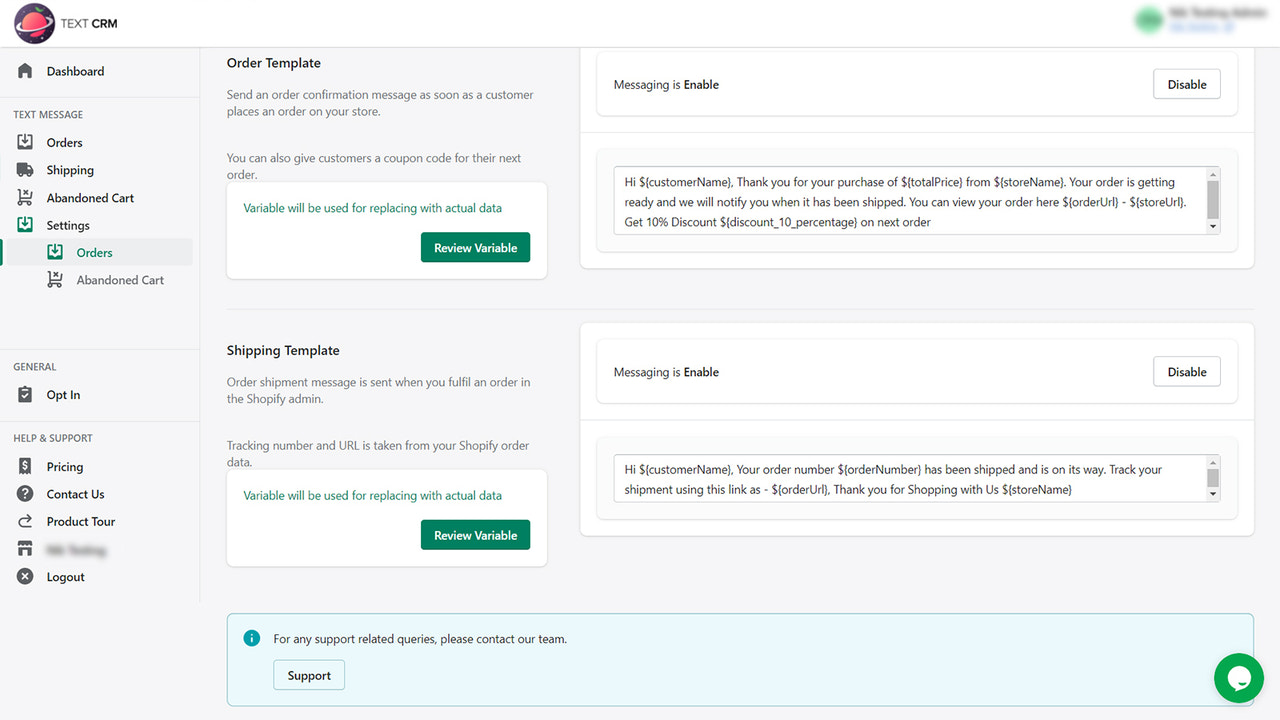The image size is (1280, 720).
Task: View the Pricing page from Help & Support
Action: 63,466
